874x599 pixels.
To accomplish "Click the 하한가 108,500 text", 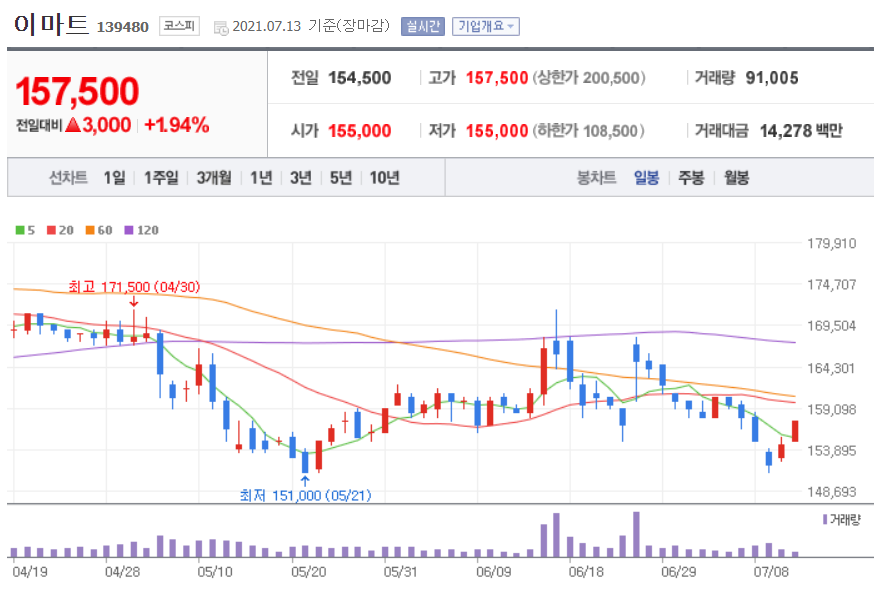I will click(589, 131).
